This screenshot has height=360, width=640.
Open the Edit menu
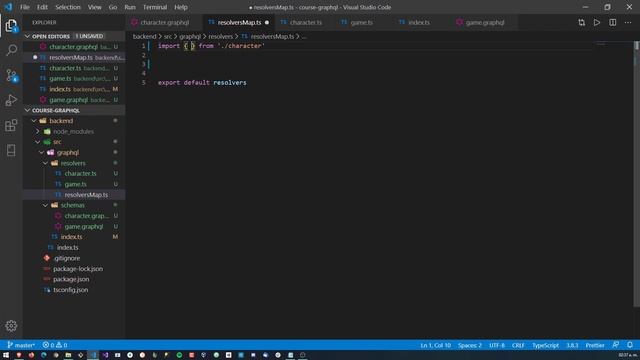(42, 7)
